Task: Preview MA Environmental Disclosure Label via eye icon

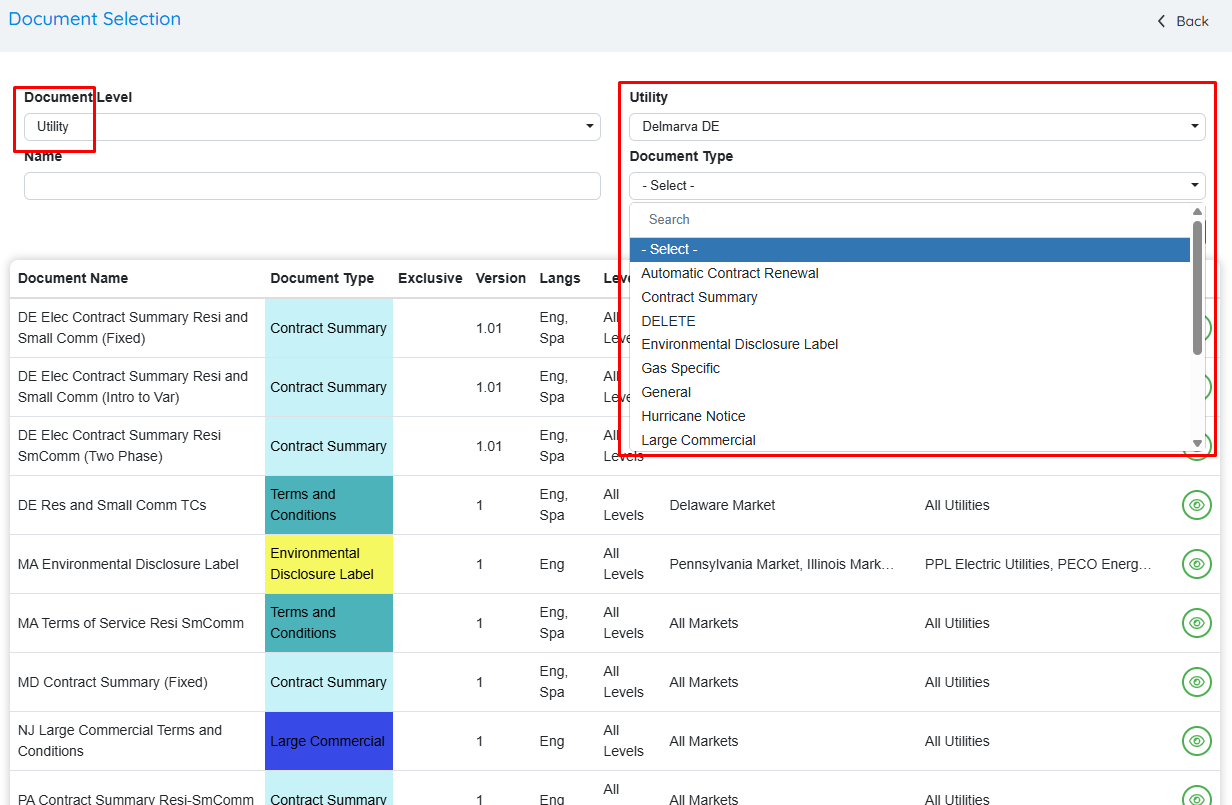Action: click(x=1196, y=564)
